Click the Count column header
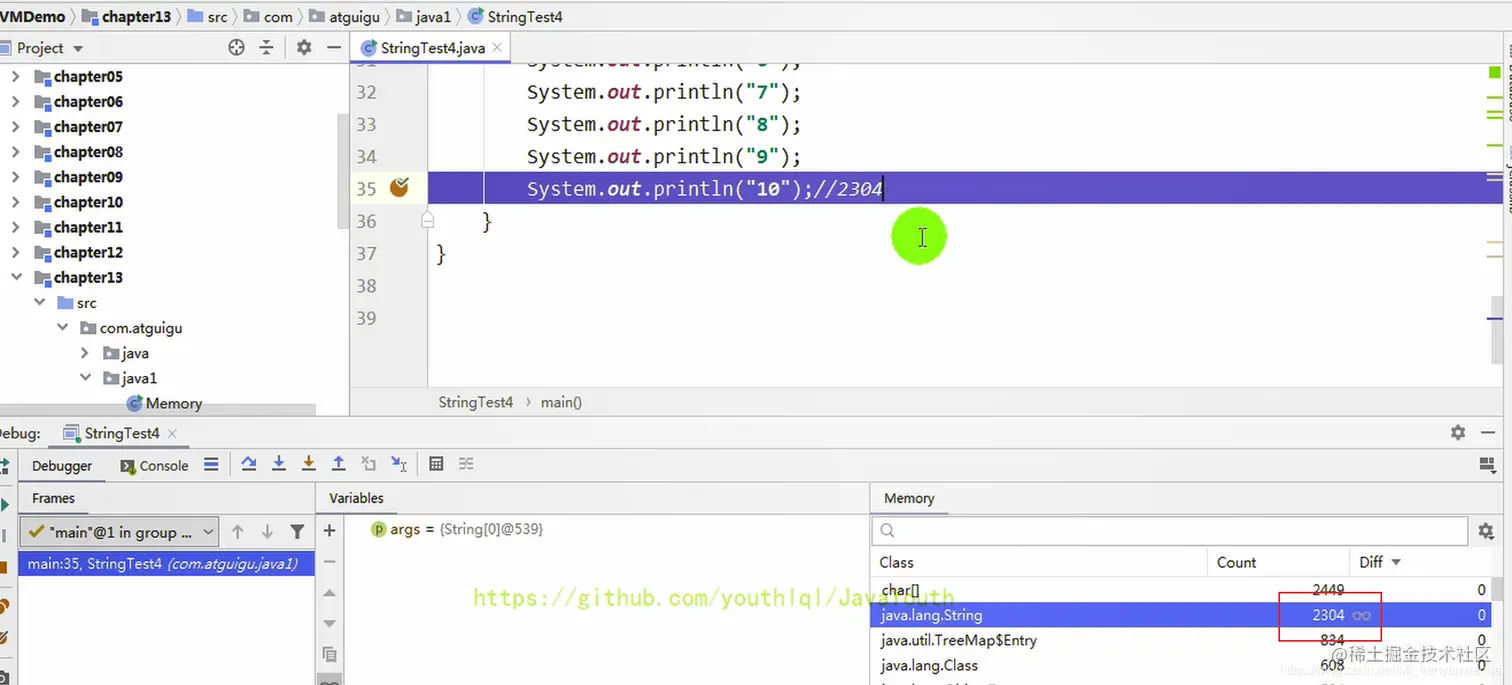Screen dimensions: 1512x685 (x=1236, y=562)
